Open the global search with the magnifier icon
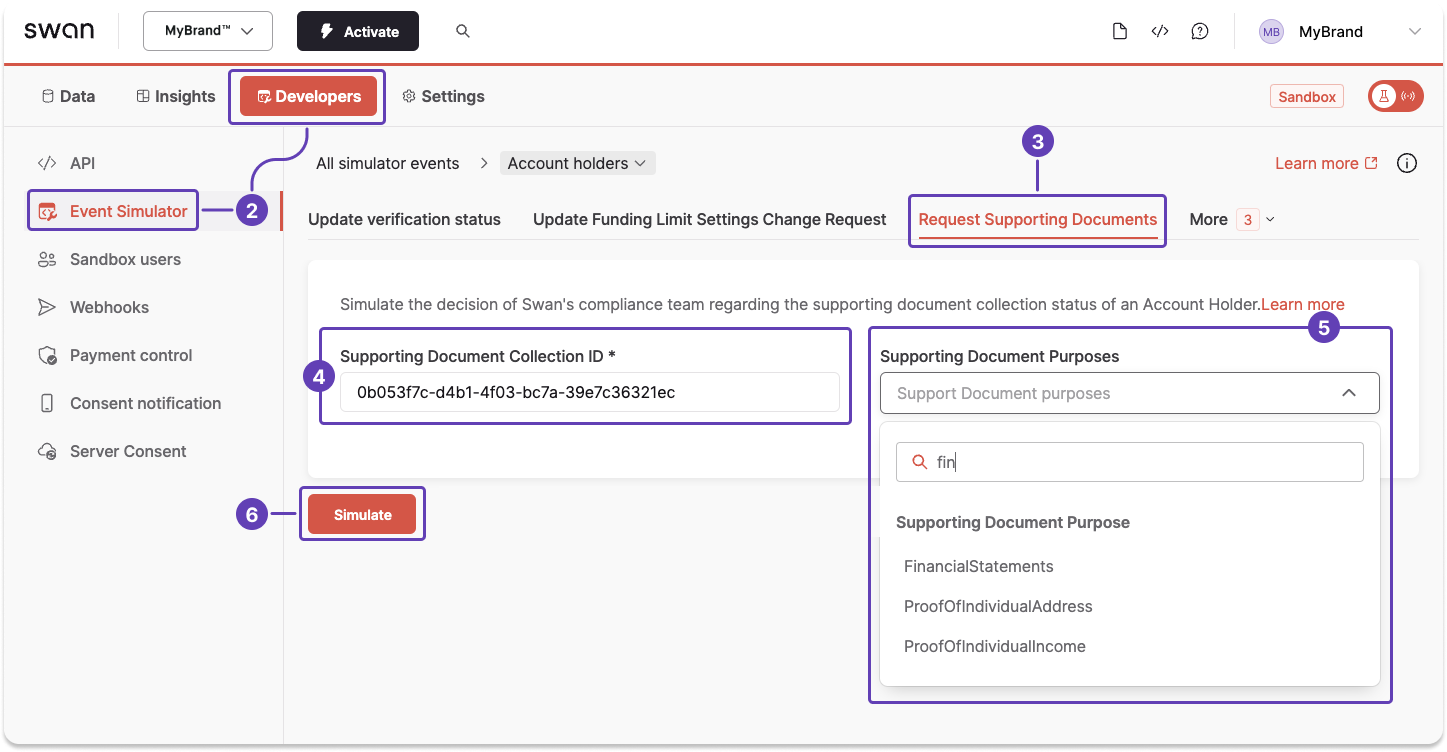 (462, 31)
